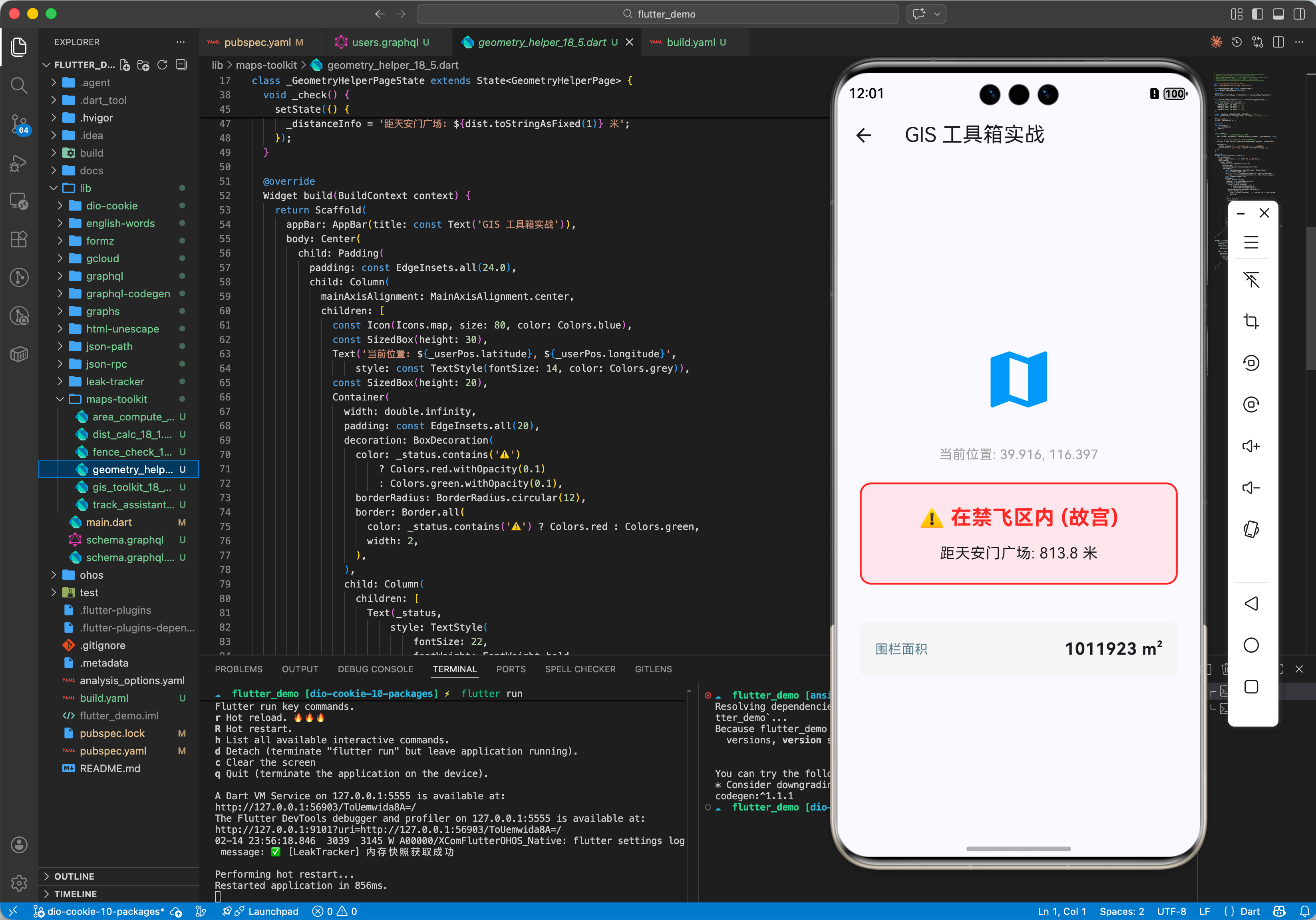Click the Run and Debug icon

pos(19,163)
